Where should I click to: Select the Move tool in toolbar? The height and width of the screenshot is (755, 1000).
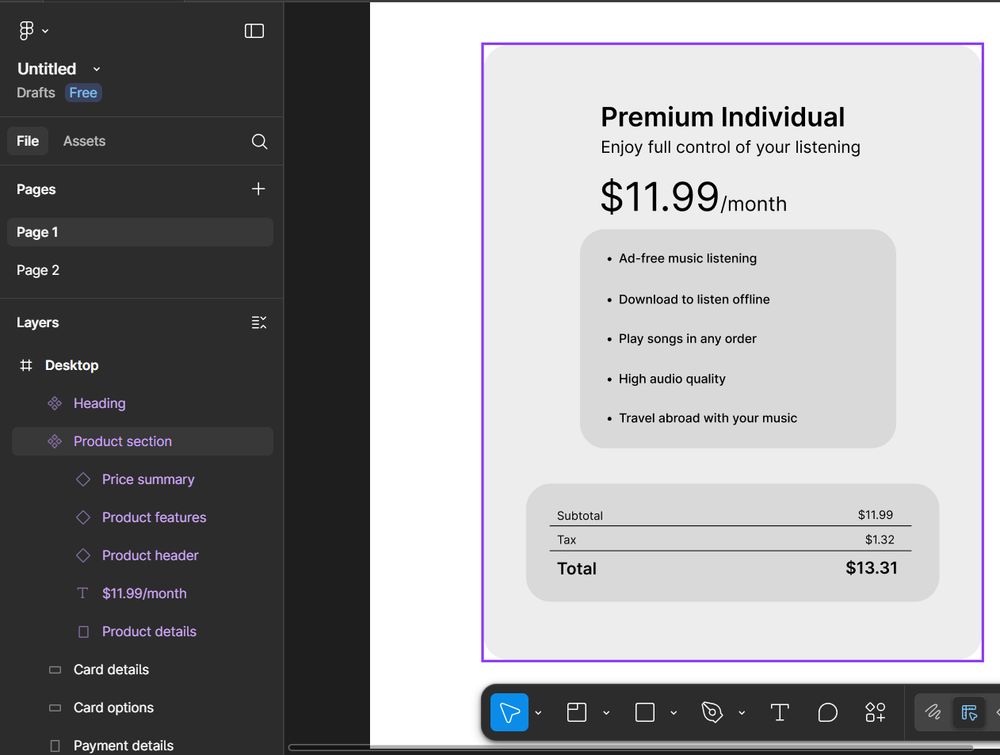click(509, 712)
